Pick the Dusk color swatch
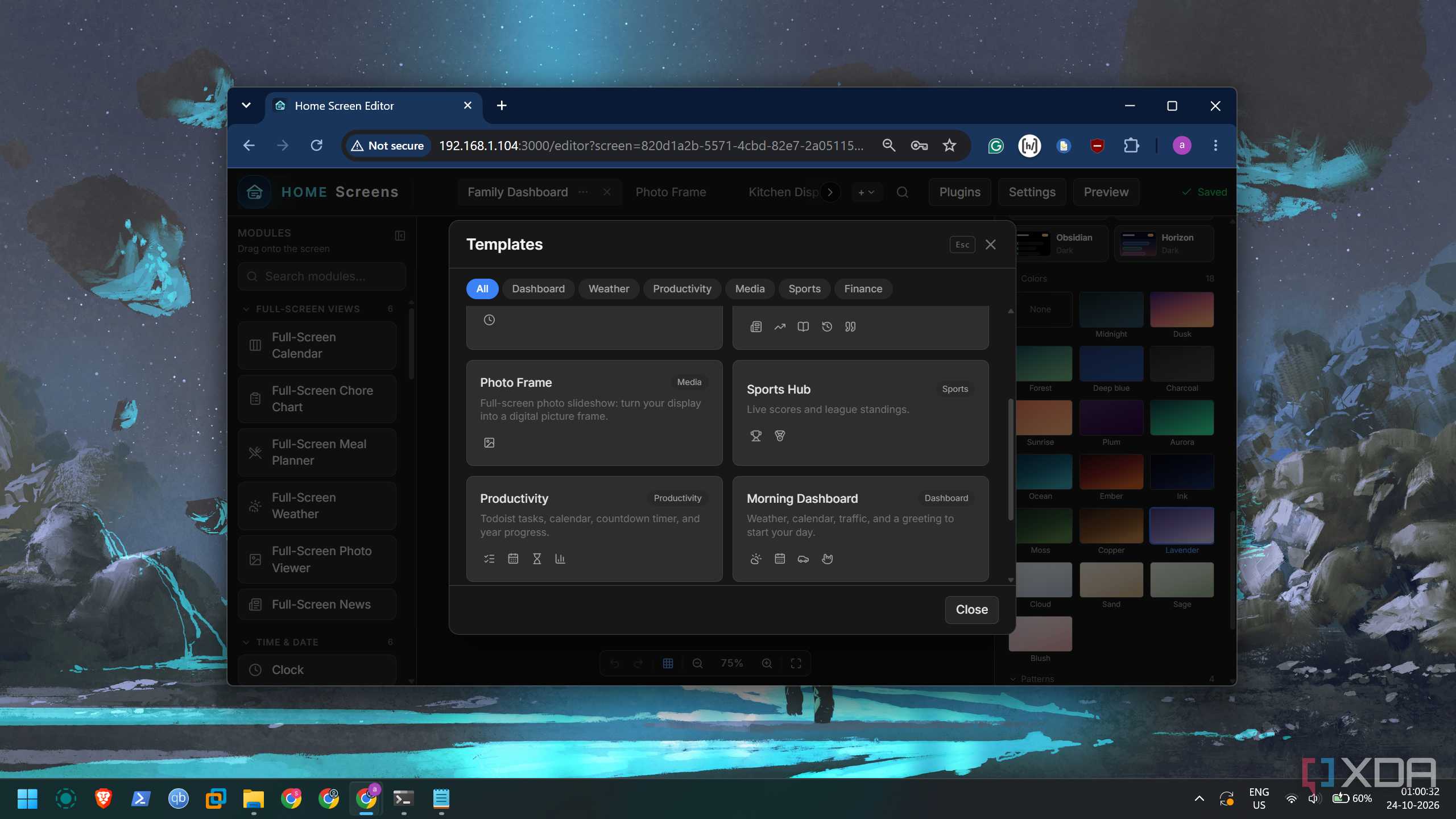 [1182, 309]
